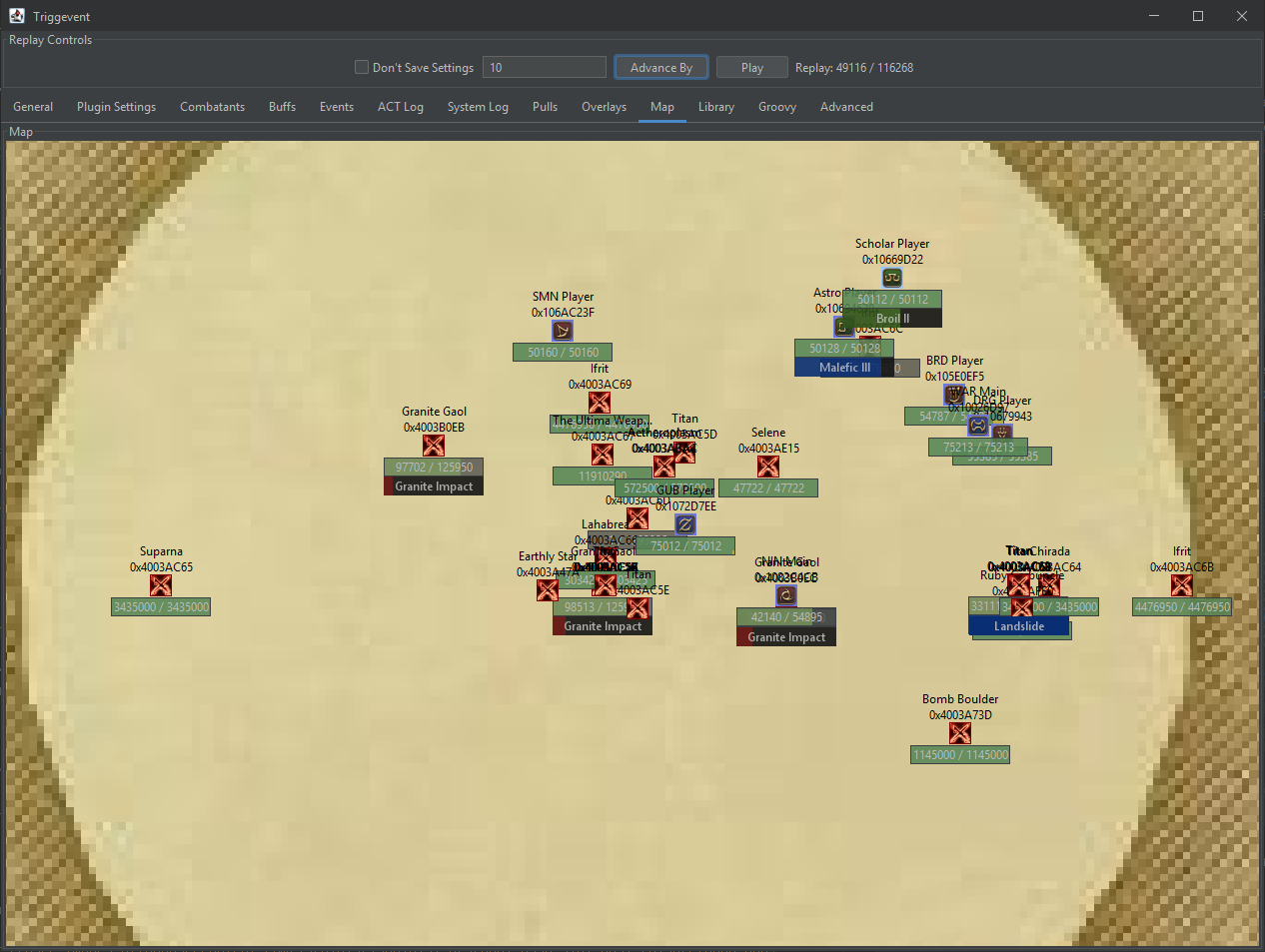Viewport: 1265px width, 952px height.
Task: Toggle the Don't Save Settings checkbox
Action: 362,67
